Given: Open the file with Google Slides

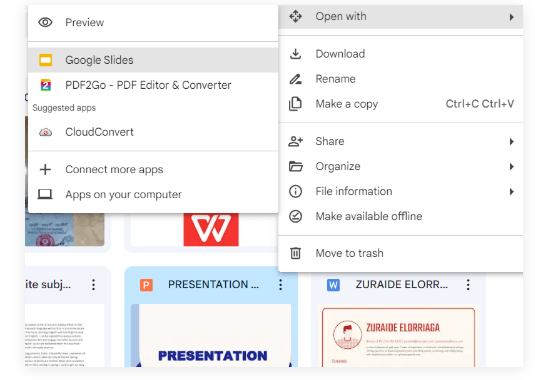Looking at the screenshot, I should (153, 60).
